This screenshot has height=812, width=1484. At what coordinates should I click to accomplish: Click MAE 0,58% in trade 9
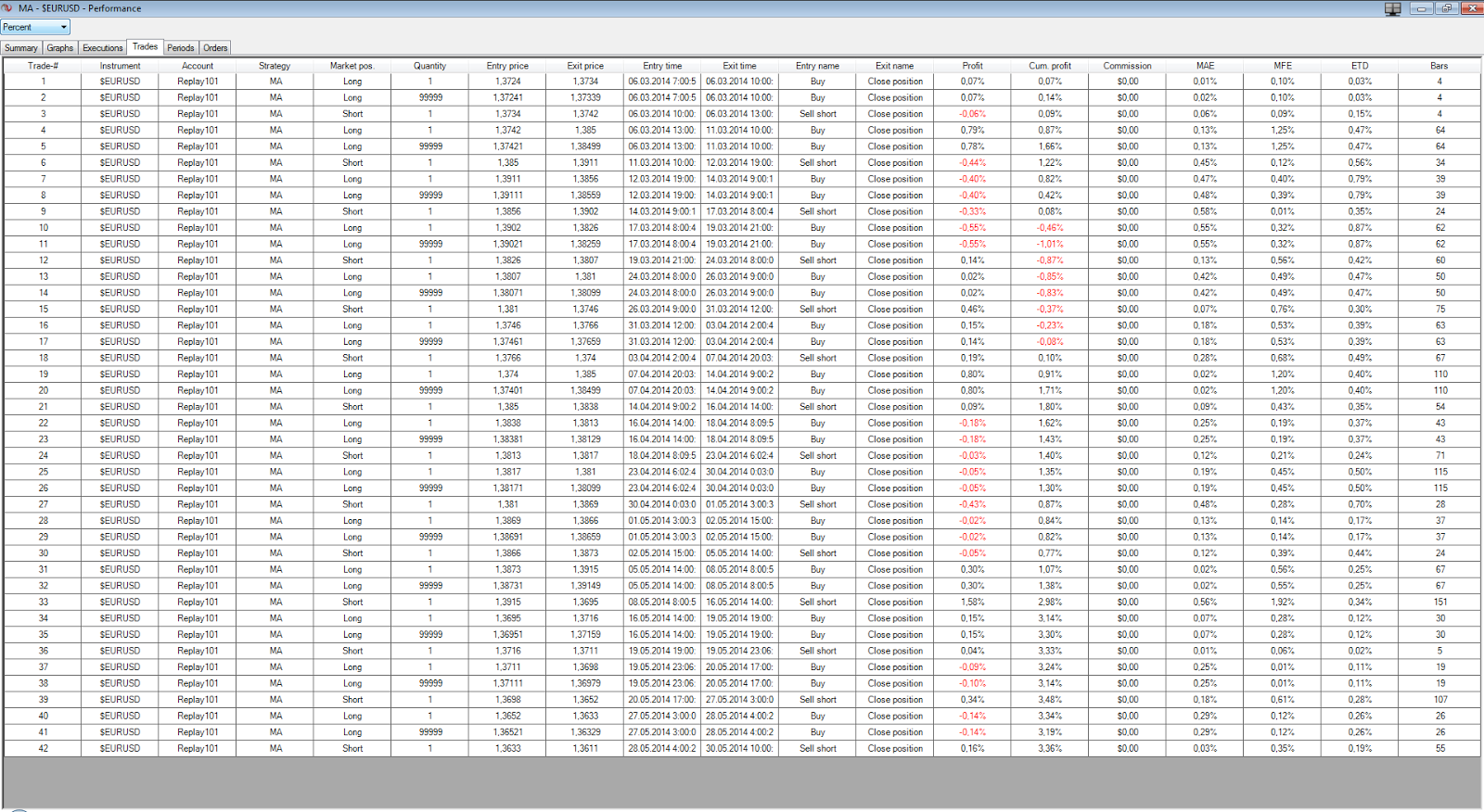(x=1205, y=211)
